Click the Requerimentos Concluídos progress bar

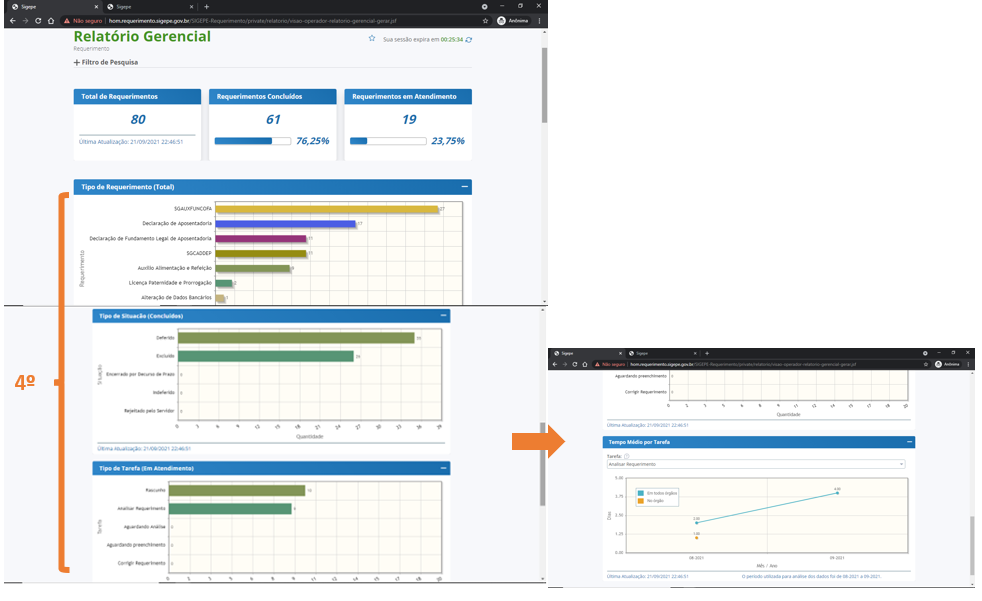252,141
